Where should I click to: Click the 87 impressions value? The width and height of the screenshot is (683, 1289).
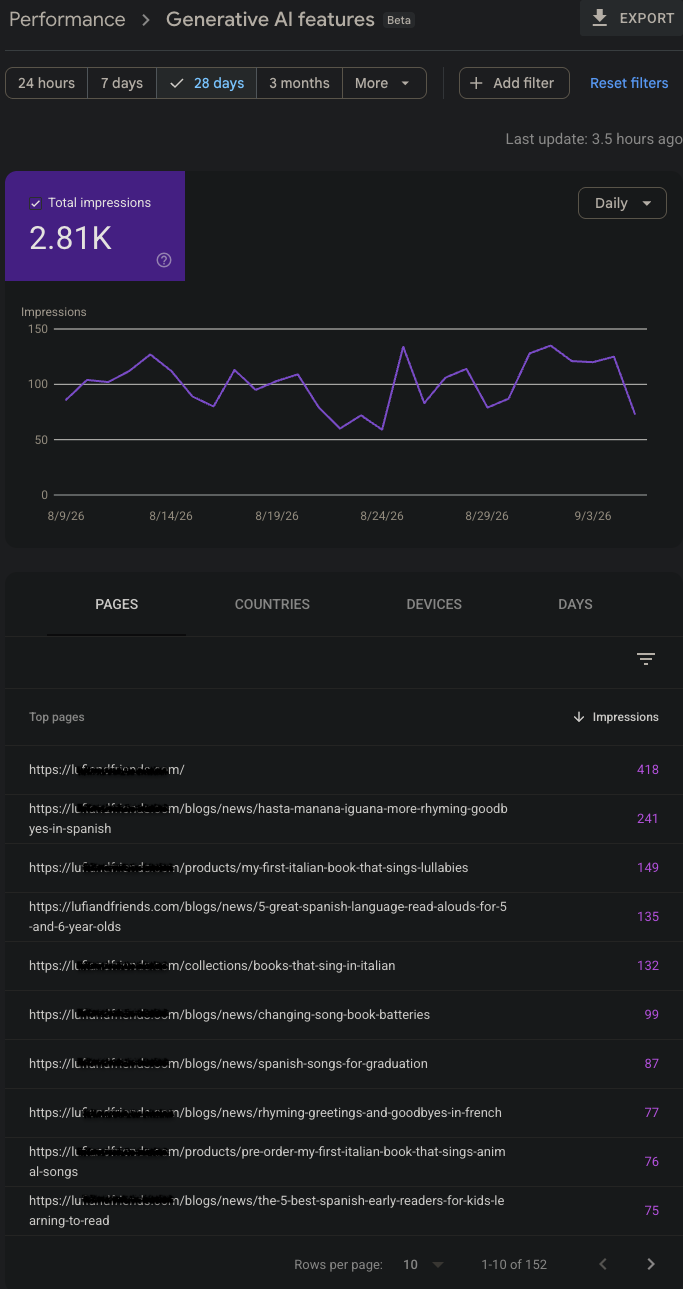pos(651,1064)
